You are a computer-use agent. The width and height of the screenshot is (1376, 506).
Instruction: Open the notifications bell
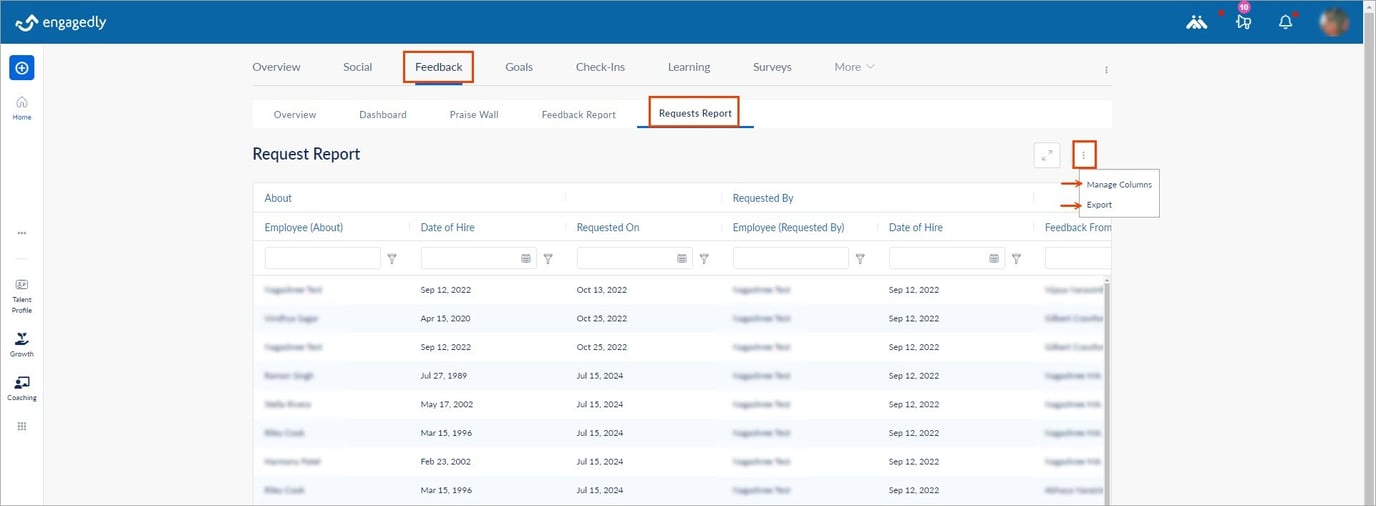[x=1286, y=22]
